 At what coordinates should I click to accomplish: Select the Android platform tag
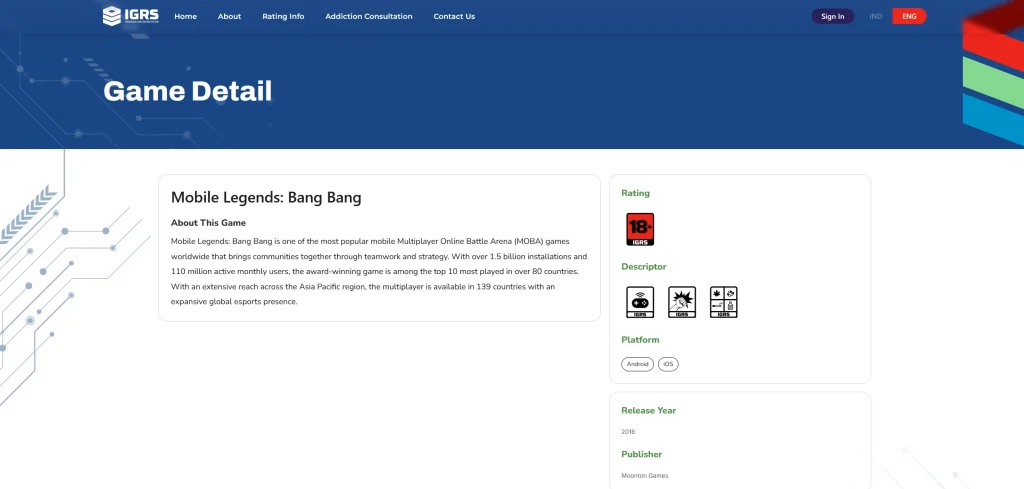point(637,364)
